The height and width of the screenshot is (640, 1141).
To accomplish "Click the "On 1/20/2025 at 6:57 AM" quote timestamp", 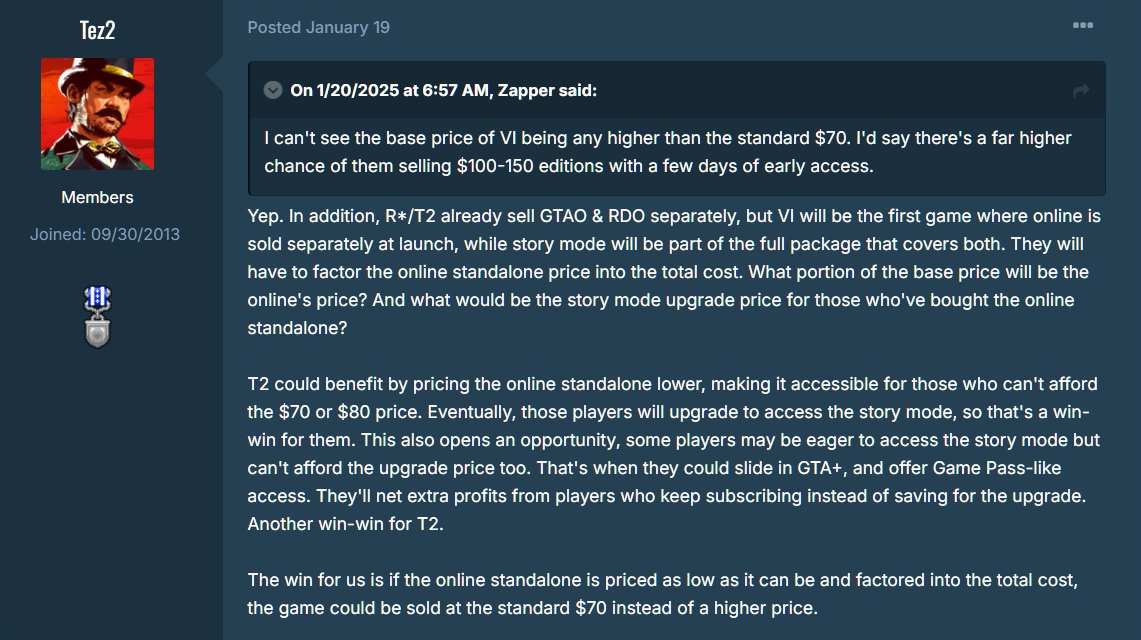I will click(390, 90).
